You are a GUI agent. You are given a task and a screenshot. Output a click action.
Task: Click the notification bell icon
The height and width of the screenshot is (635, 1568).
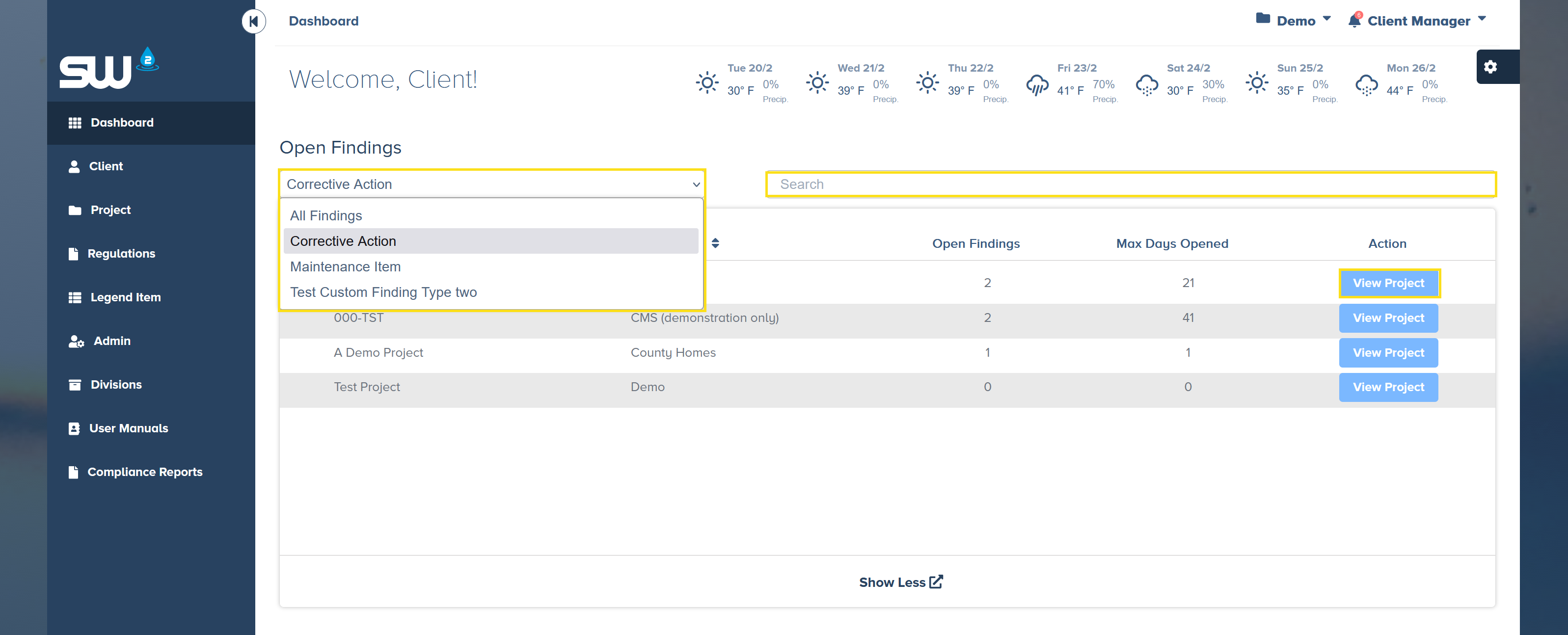click(x=1354, y=21)
